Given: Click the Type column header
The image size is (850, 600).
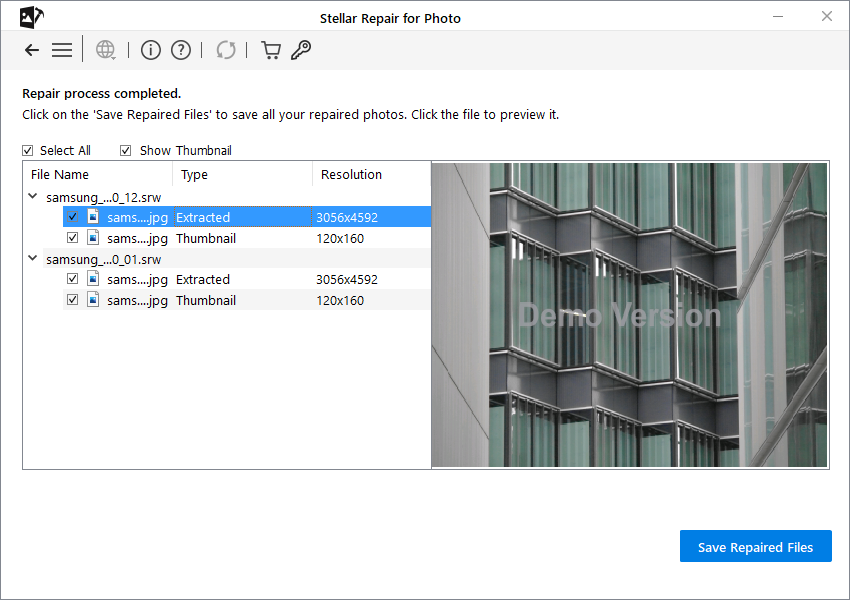Looking at the screenshot, I should 195,175.
